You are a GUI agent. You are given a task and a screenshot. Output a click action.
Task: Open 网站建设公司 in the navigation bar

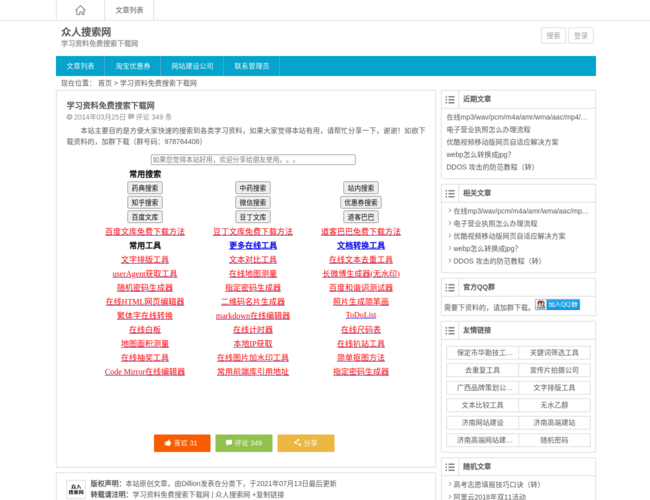(x=192, y=66)
